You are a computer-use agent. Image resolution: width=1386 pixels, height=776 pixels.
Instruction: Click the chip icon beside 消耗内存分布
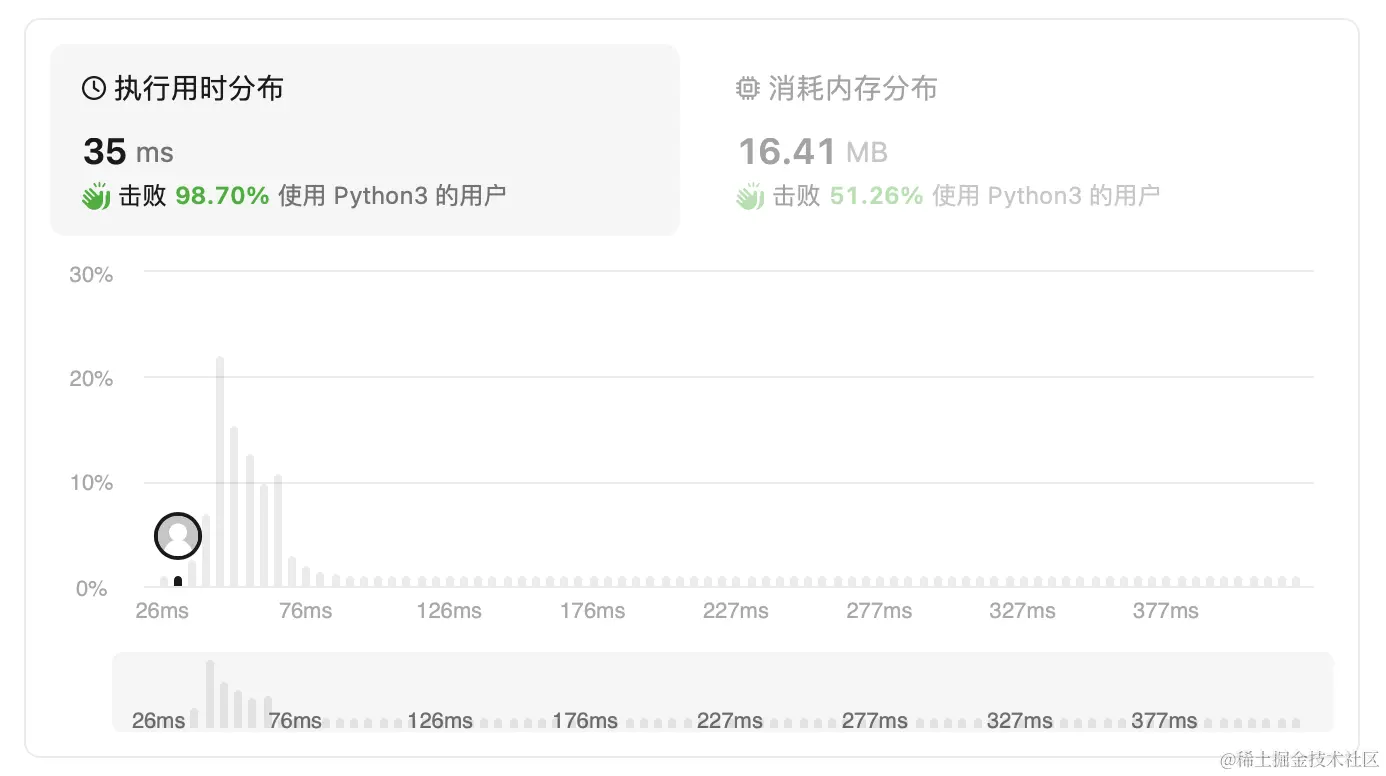click(748, 89)
